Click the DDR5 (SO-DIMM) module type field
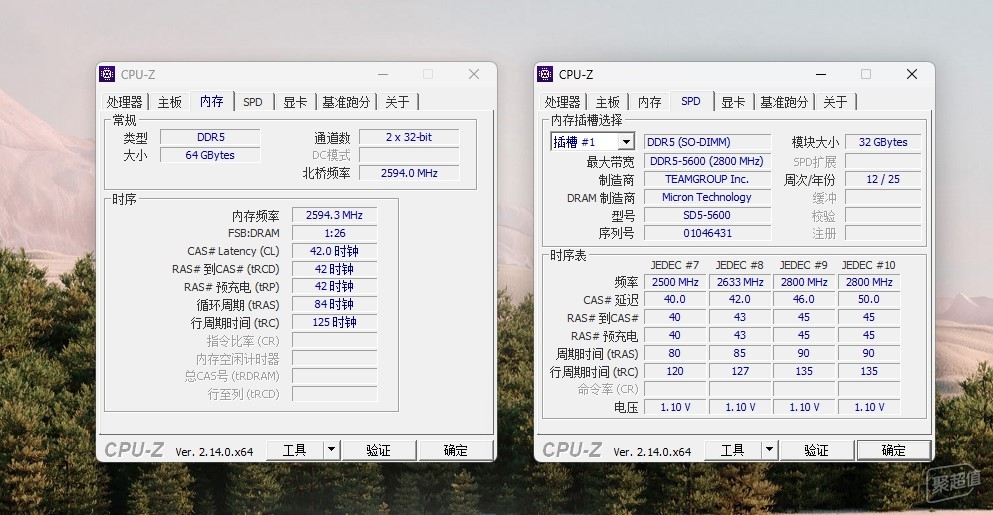The image size is (993, 515). pos(707,143)
